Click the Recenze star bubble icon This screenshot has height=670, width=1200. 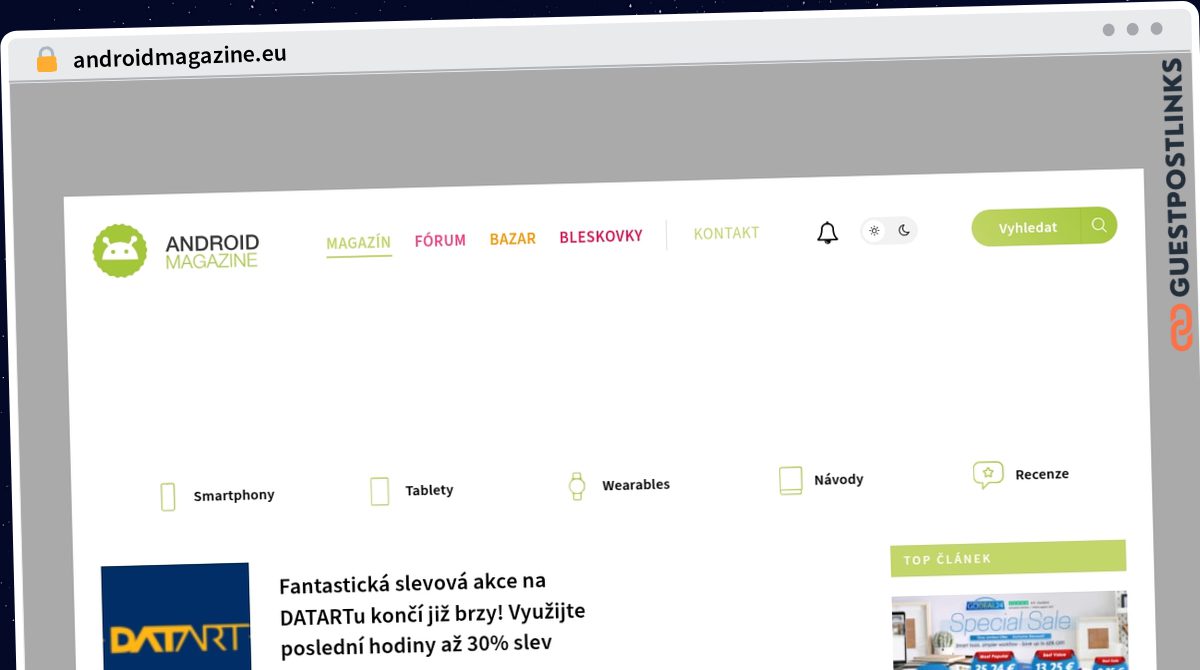pos(988,475)
